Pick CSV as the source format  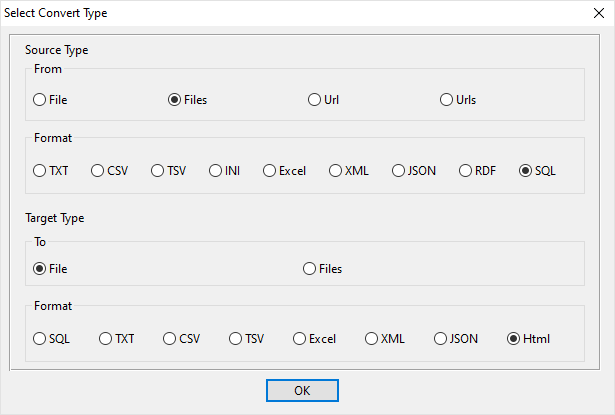[x=98, y=171]
